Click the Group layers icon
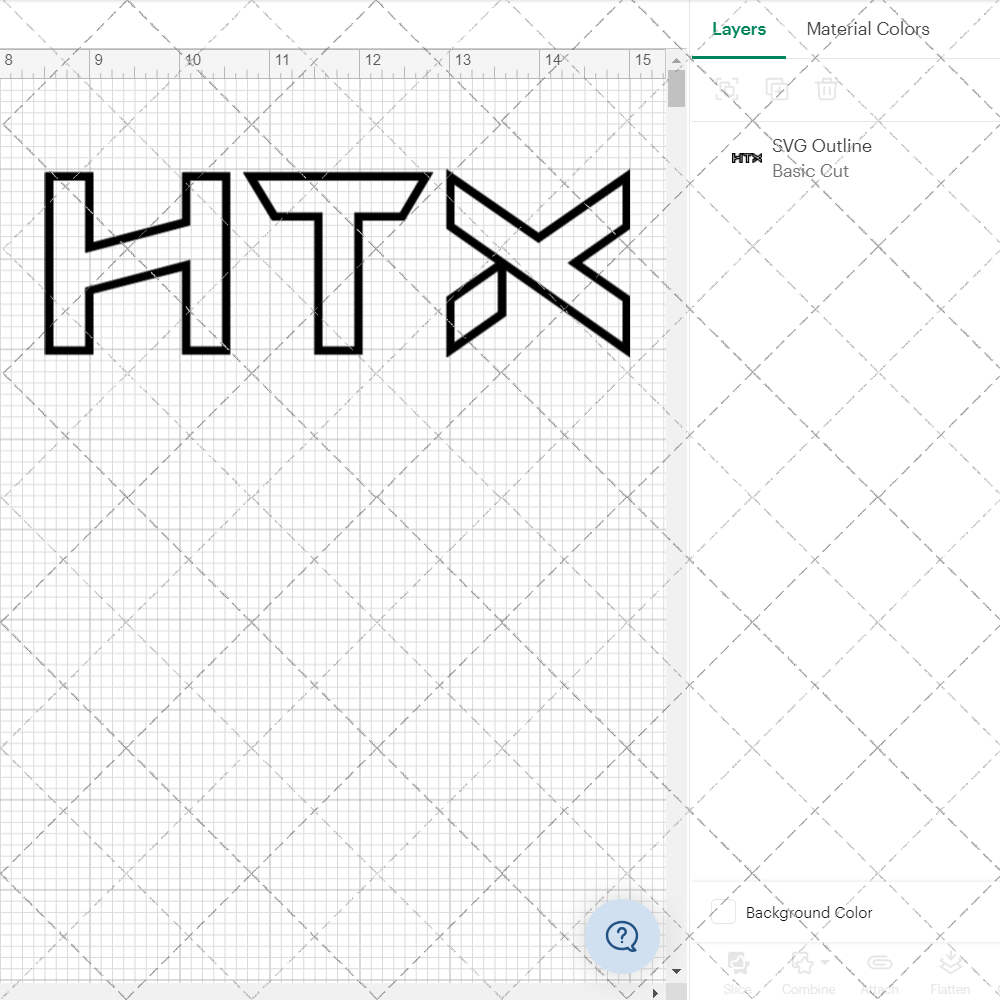 pyautogui.click(x=726, y=89)
